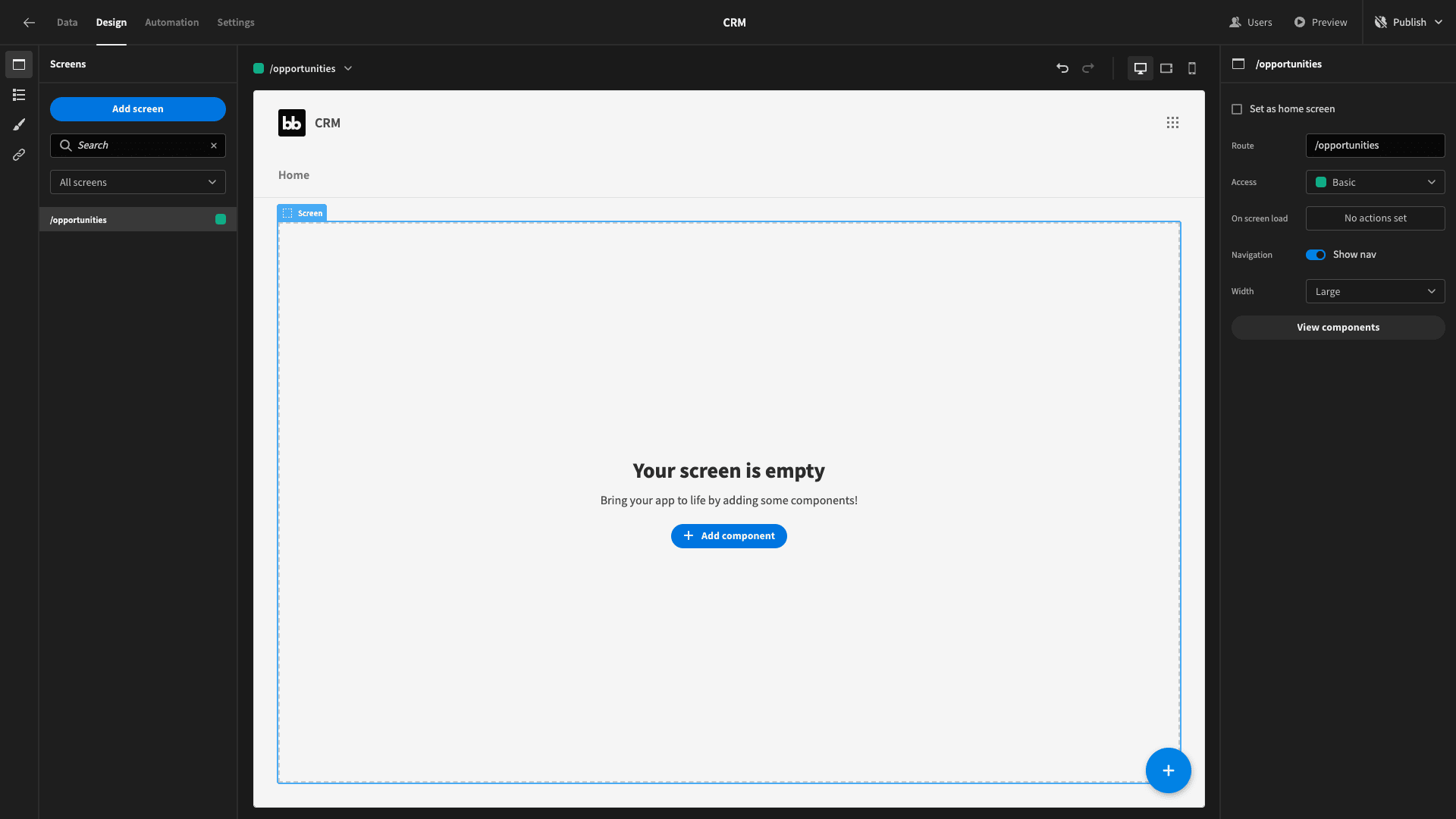Open the All screens filter dropdown

point(138,183)
